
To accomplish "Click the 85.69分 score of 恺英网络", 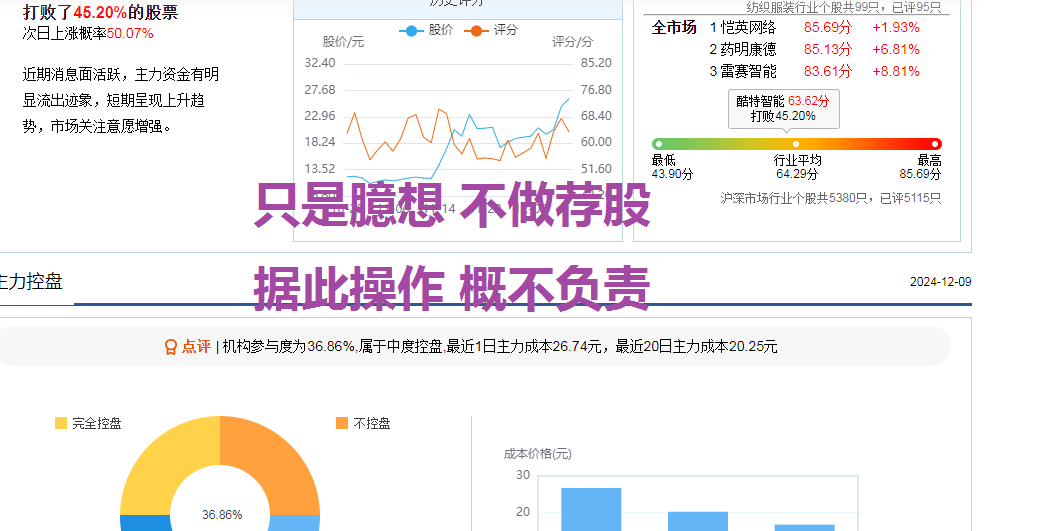I will (828, 28).
